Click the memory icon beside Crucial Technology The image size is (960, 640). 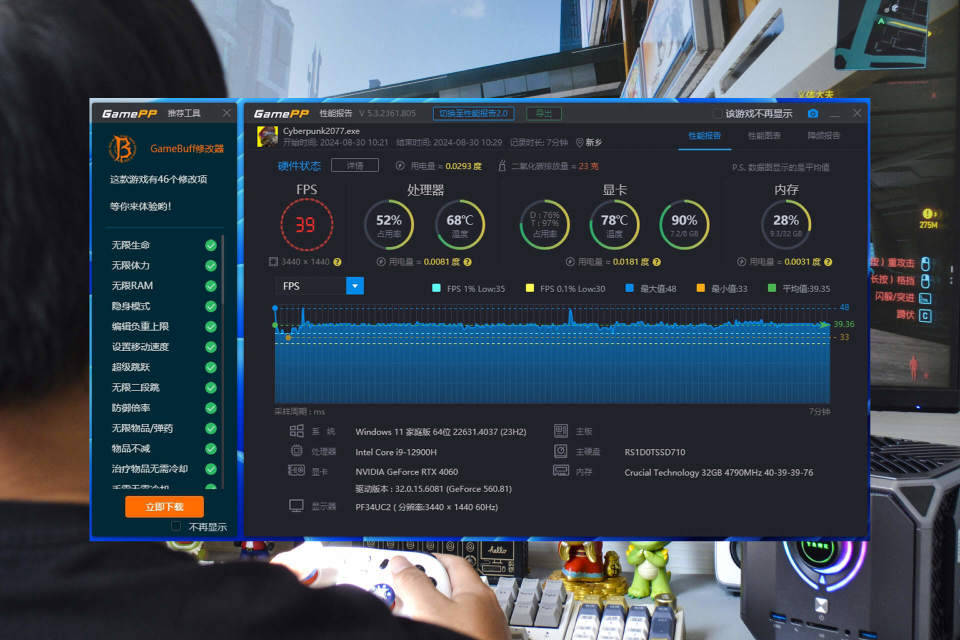tap(561, 471)
